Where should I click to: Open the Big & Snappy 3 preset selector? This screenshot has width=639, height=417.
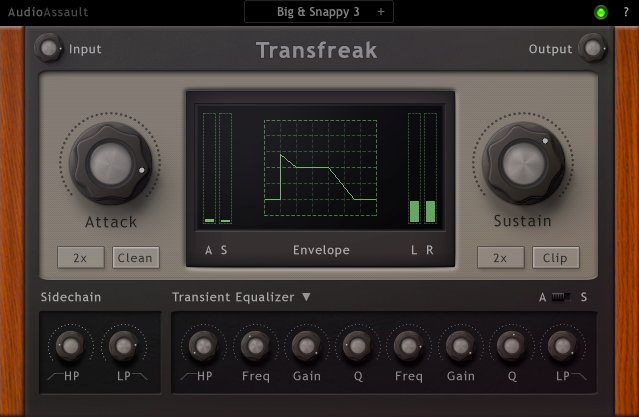tap(319, 12)
